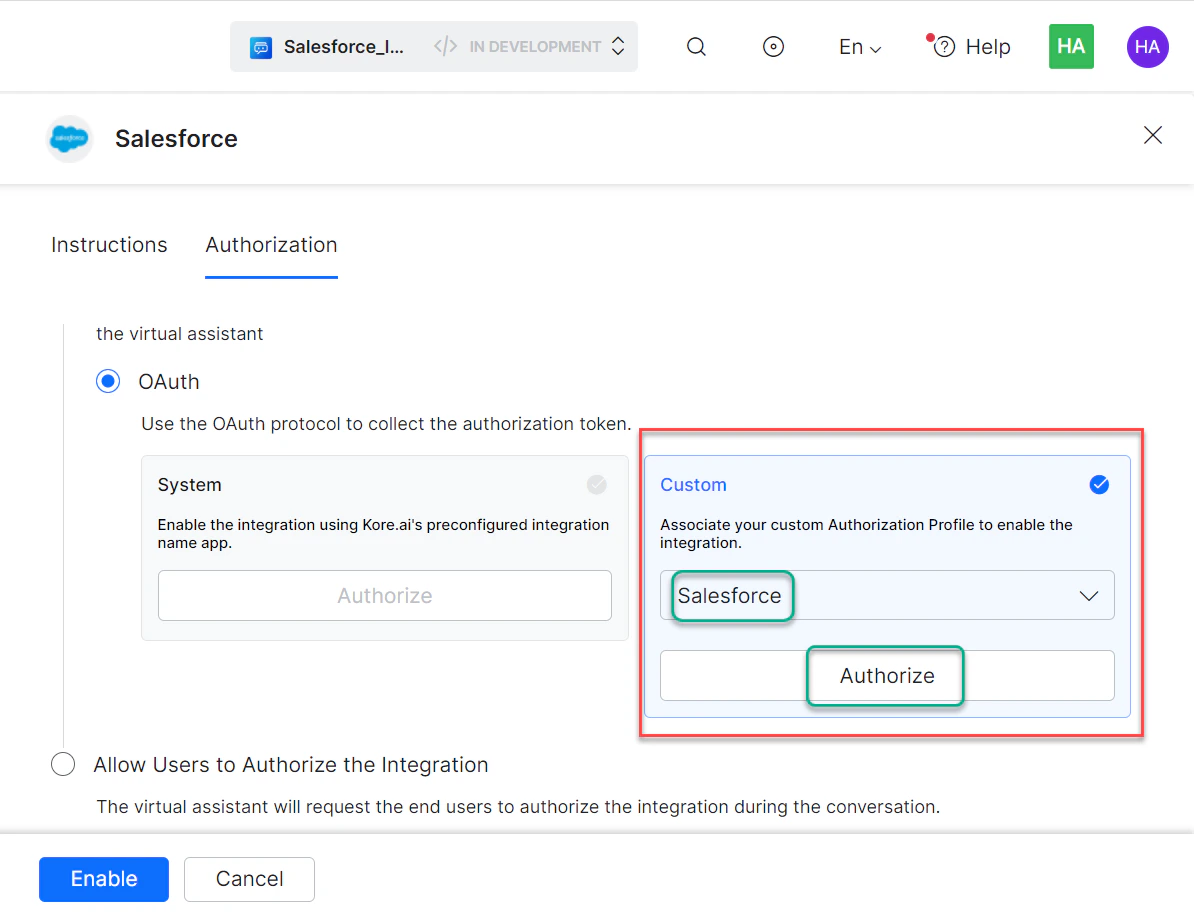Click the blue checkmark on the Custom card
The height and width of the screenshot is (913, 1194).
(x=1099, y=485)
